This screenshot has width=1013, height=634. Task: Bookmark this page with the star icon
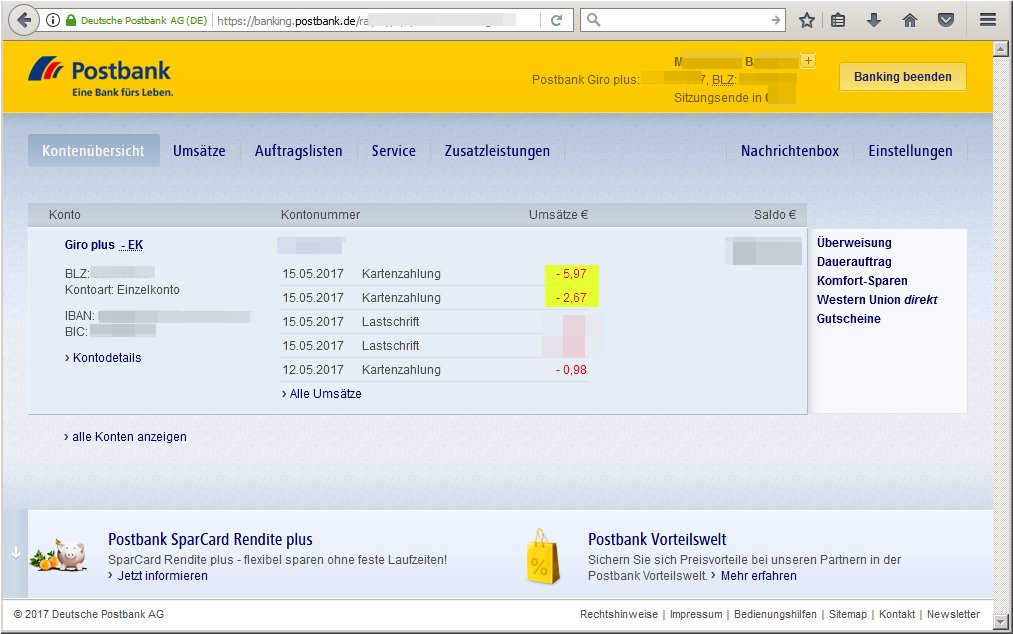point(806,20)
